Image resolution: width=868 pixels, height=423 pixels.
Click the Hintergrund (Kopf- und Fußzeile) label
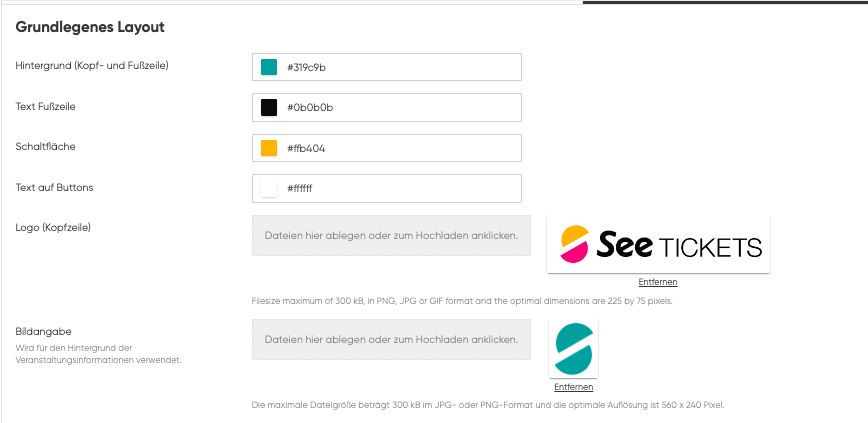click(92, 65)
